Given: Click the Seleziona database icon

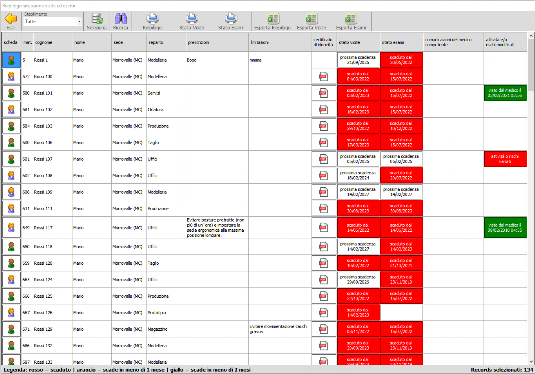Looking at the screenshot, I should click(97, 19).
